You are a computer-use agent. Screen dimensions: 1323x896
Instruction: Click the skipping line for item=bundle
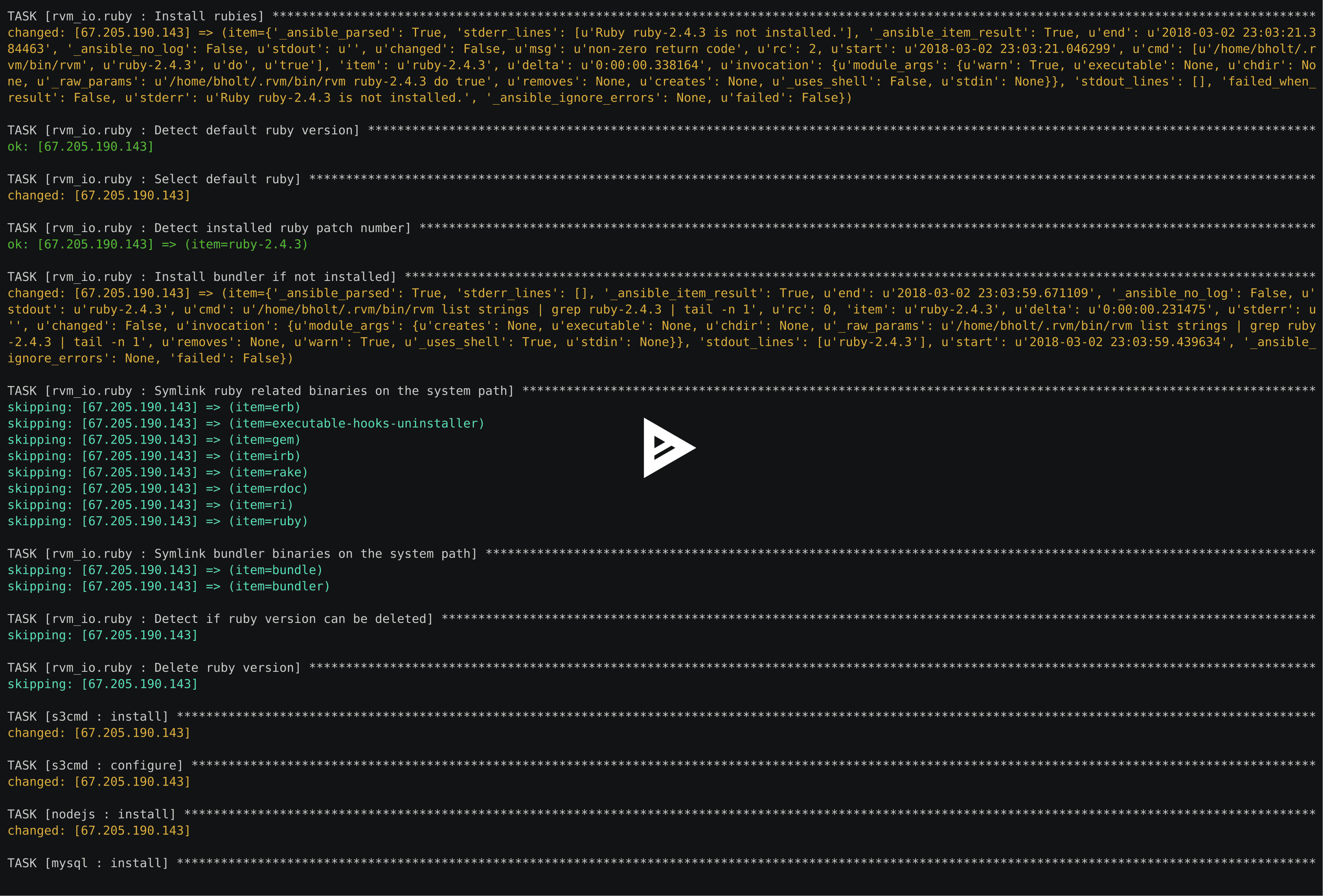coord(165,570)
